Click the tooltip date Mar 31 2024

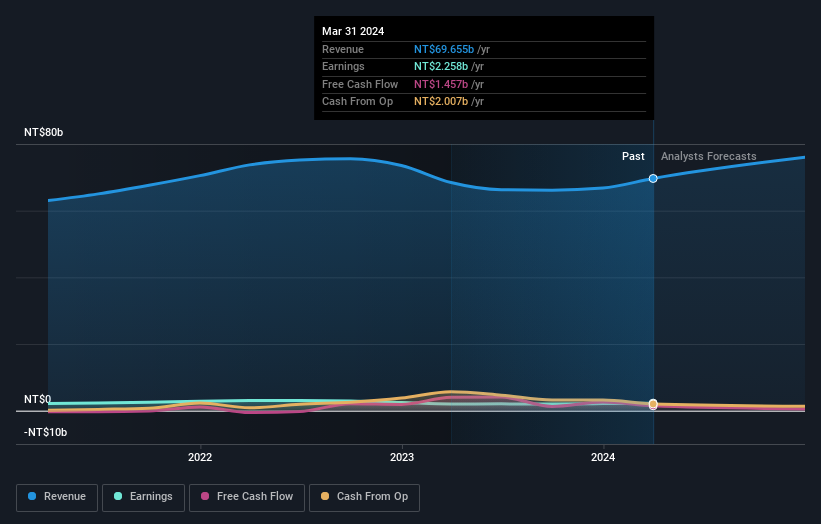coord(353,31)
